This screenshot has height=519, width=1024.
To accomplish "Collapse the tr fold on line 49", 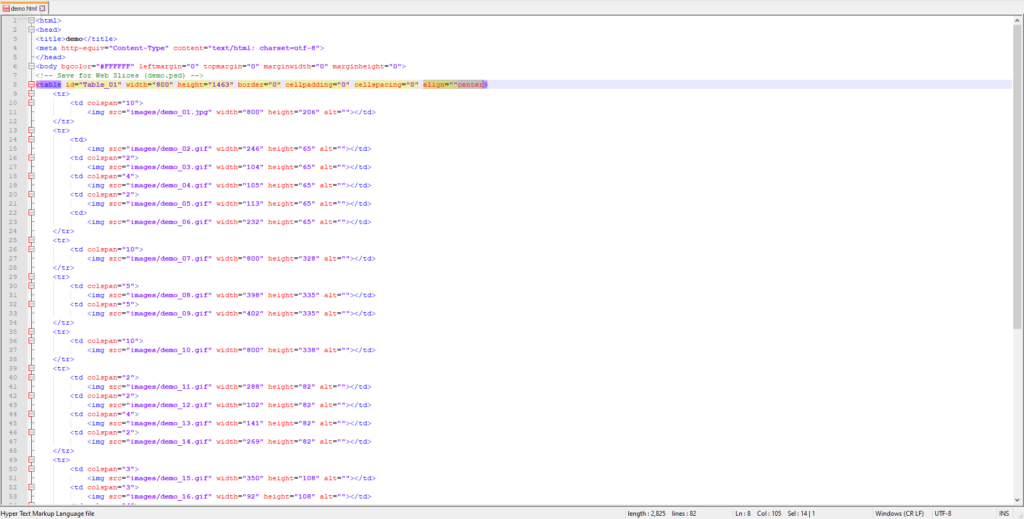I will pyautogui.click(x=31, y=460).
